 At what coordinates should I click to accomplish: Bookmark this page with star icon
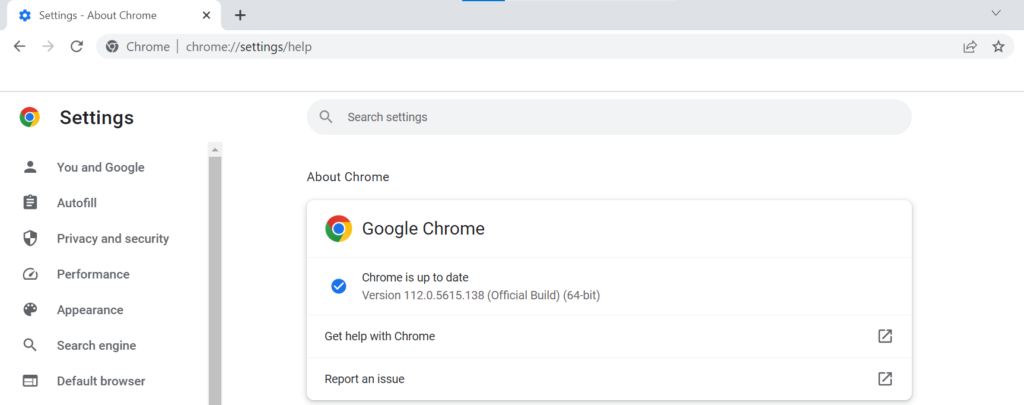997,47
